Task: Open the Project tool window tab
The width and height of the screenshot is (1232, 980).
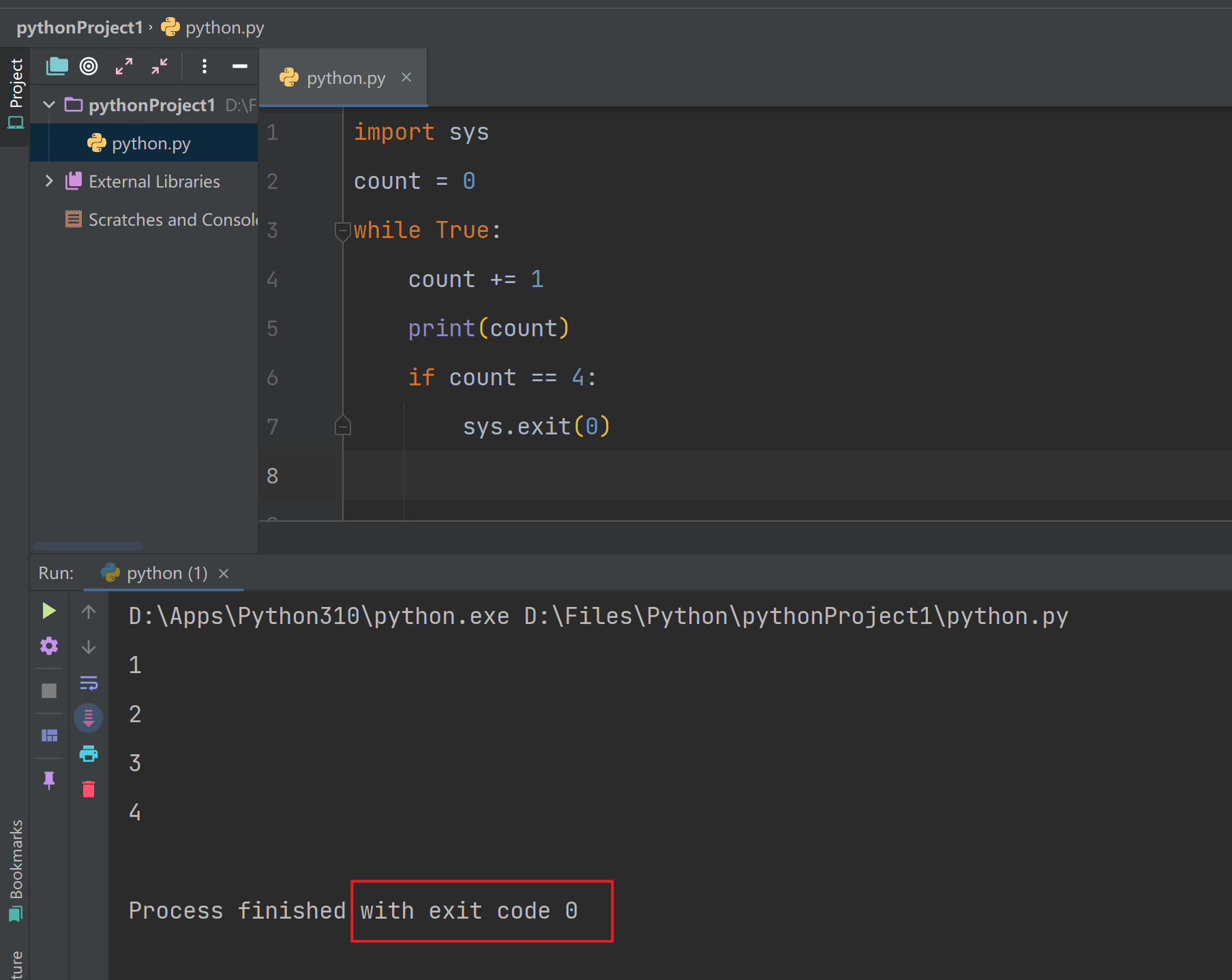Action: [15, 95]
